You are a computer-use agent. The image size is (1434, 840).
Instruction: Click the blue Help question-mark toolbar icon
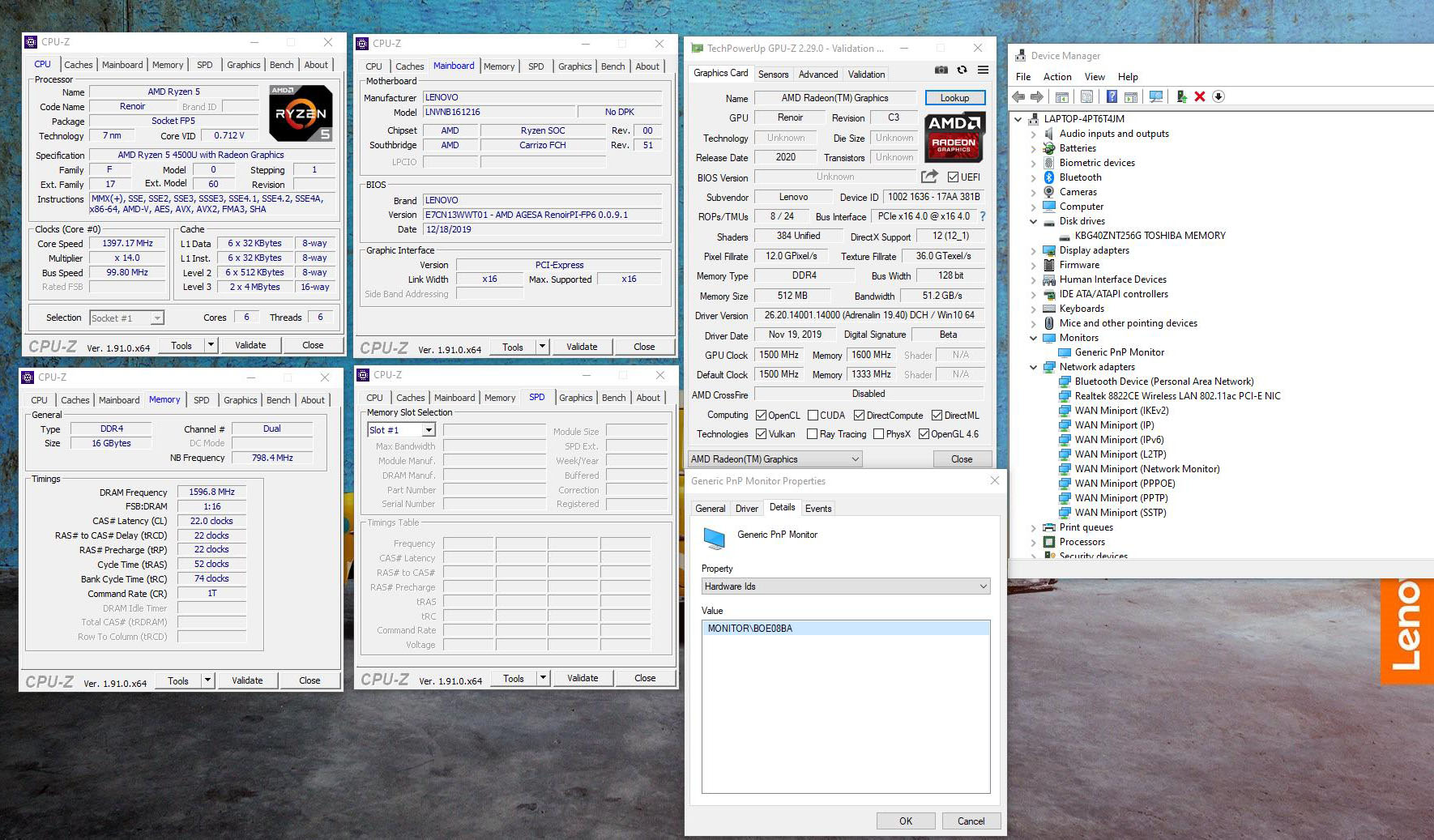click(x=1112, y=96)
